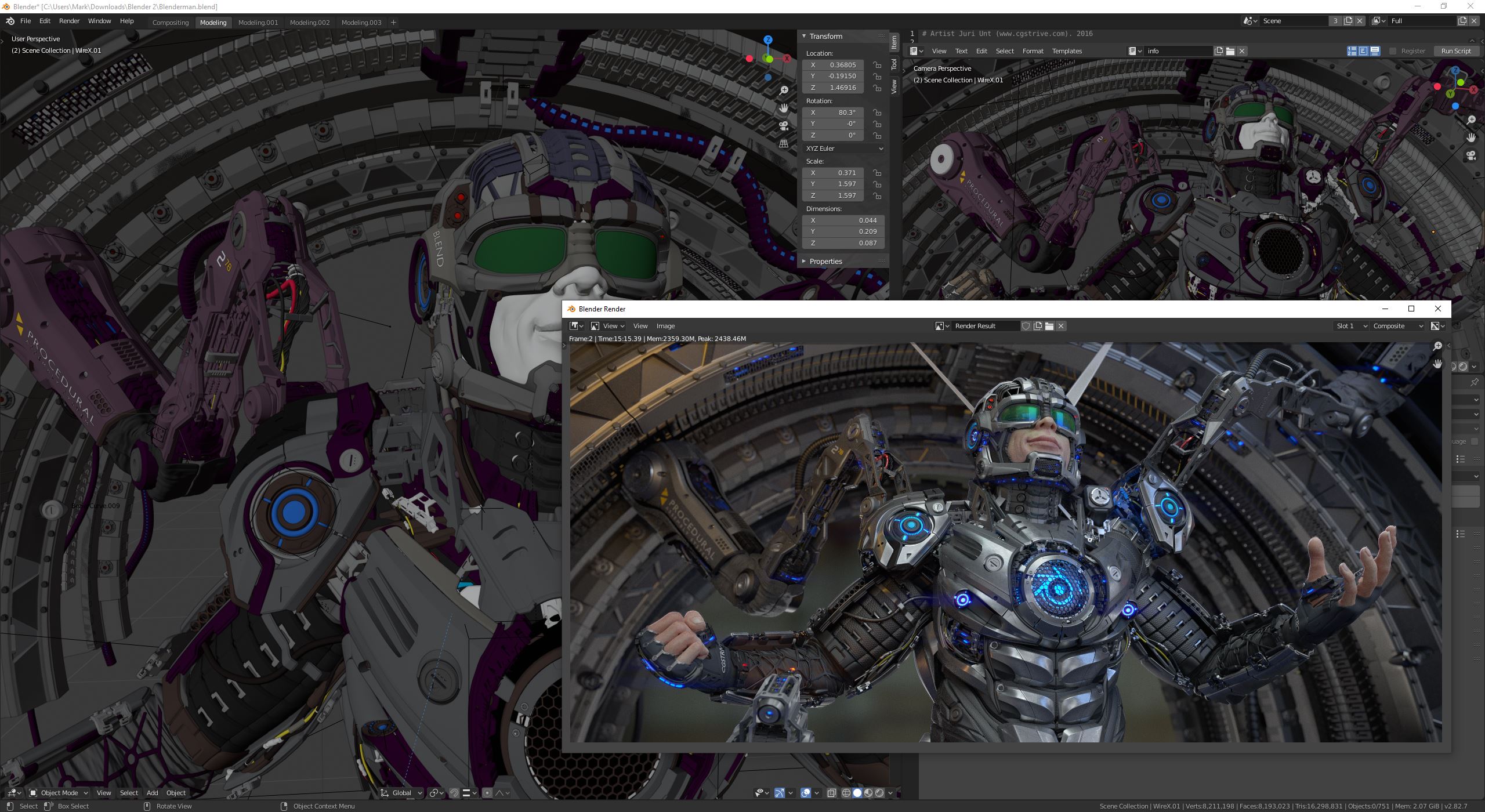The height and width of the screenshot is (812, 1485).
Task: Click the Run Script button
Action: tap(1456, 51)
